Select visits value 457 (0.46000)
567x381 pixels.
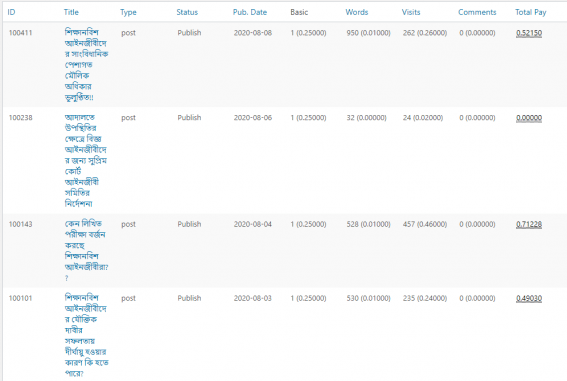[425, 224]
